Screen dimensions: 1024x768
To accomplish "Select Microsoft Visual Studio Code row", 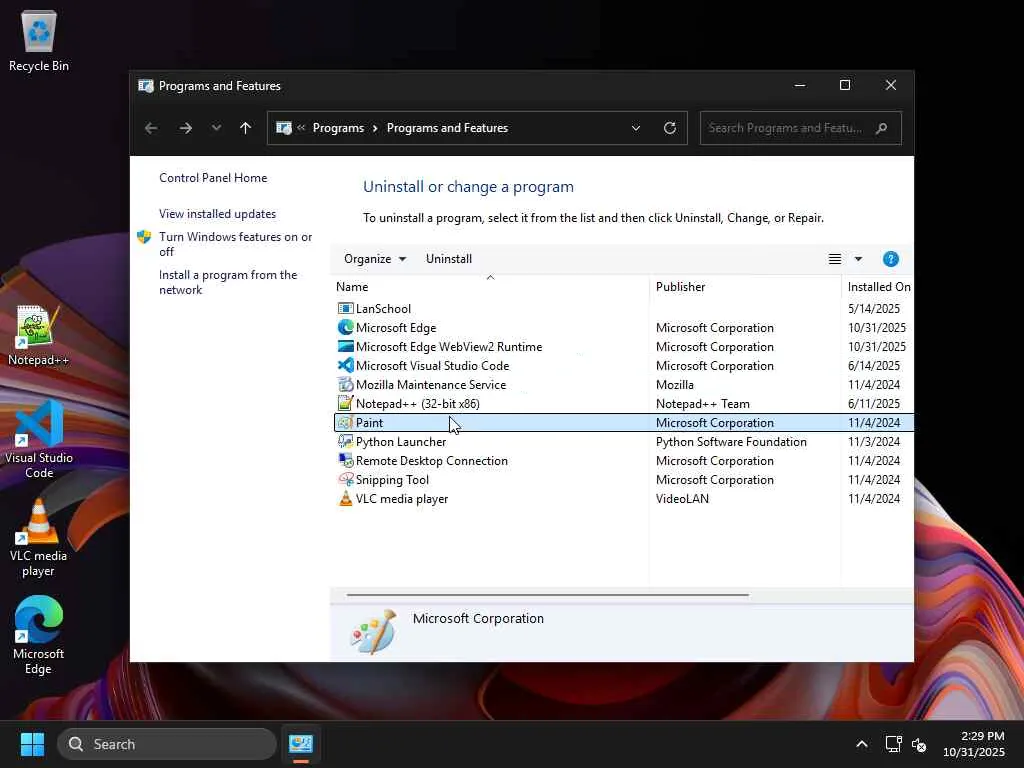I will (x=624, y=366).
